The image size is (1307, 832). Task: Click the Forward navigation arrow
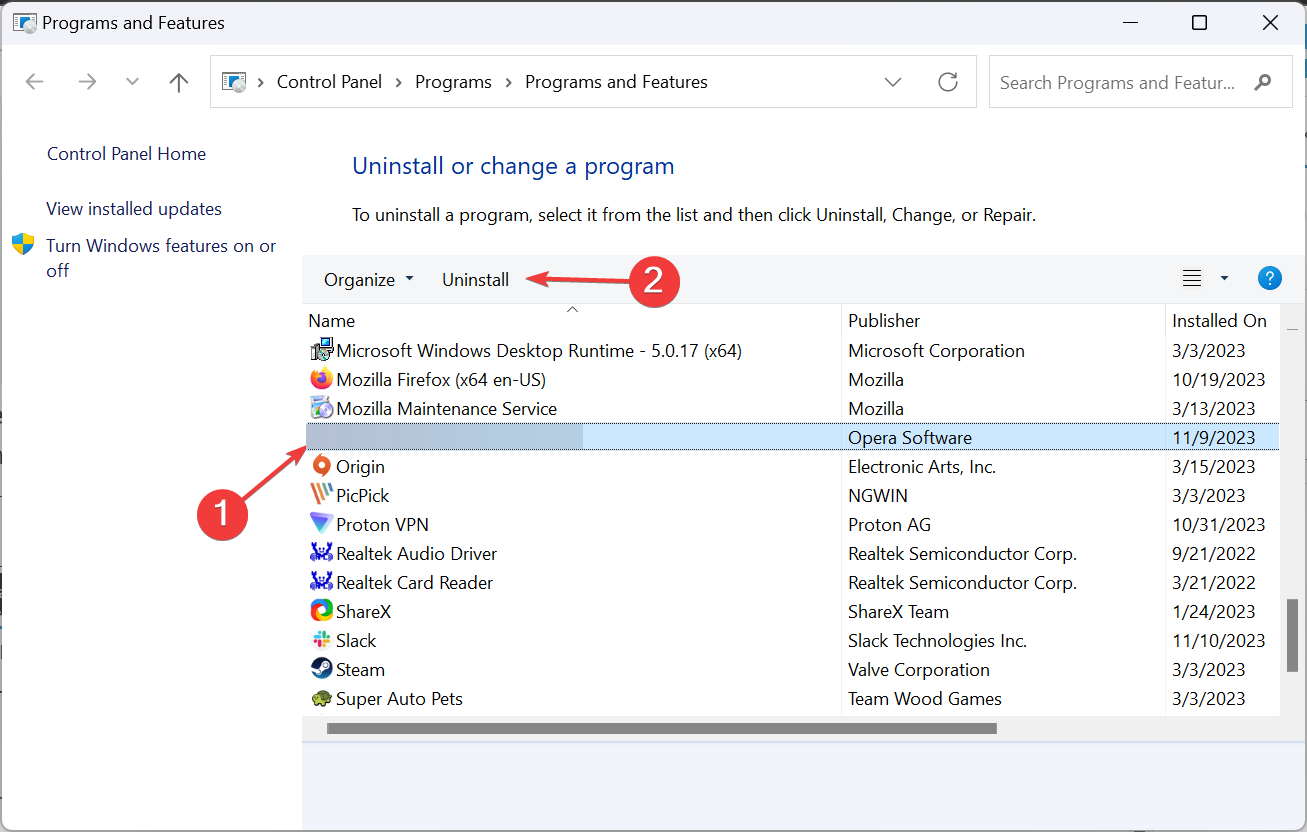point(88,82)
